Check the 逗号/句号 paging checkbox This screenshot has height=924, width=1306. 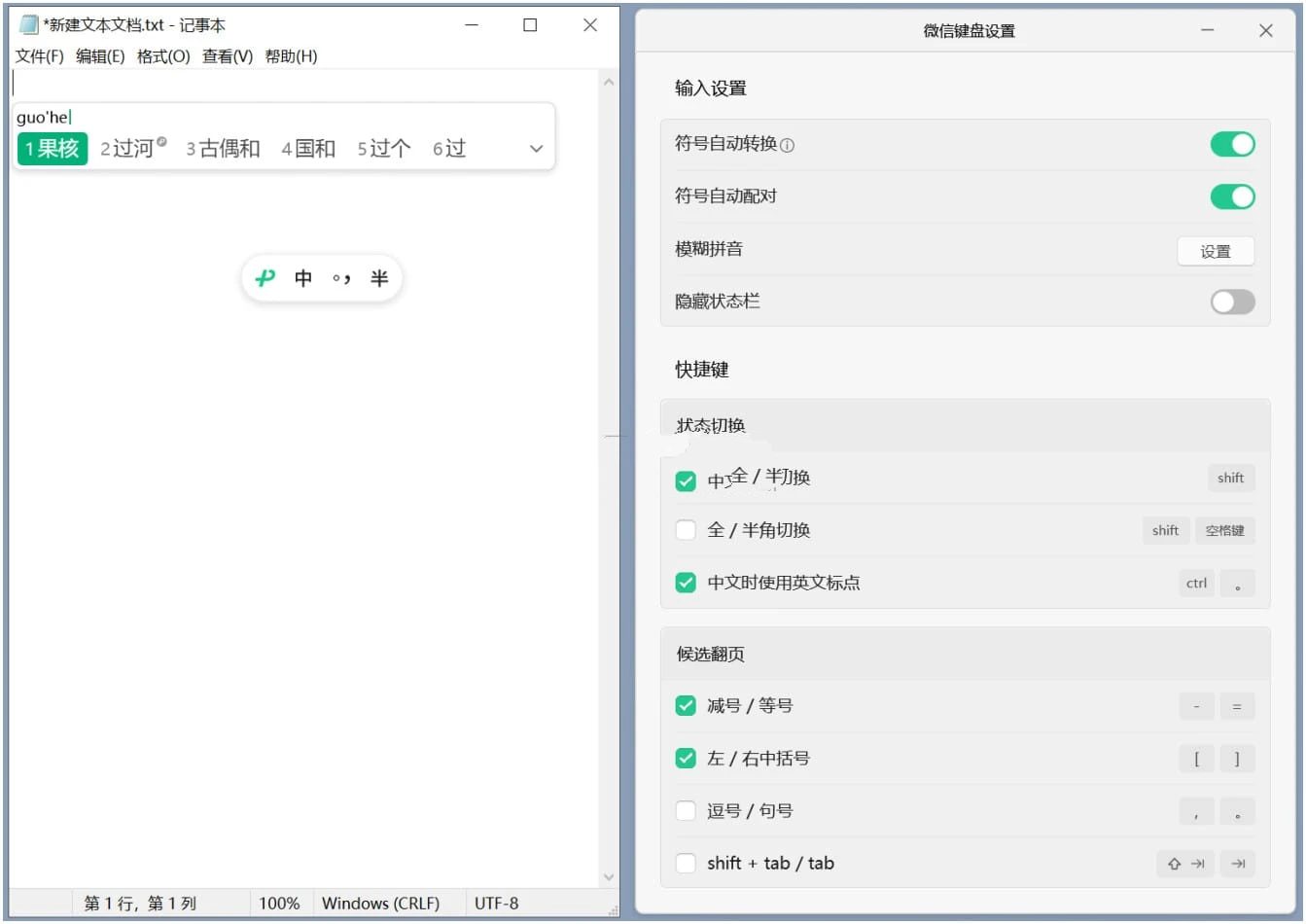coord(686,810)
